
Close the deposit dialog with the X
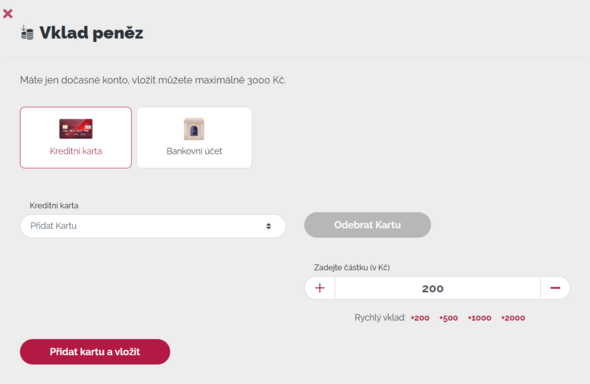click(x=8, y=14)
